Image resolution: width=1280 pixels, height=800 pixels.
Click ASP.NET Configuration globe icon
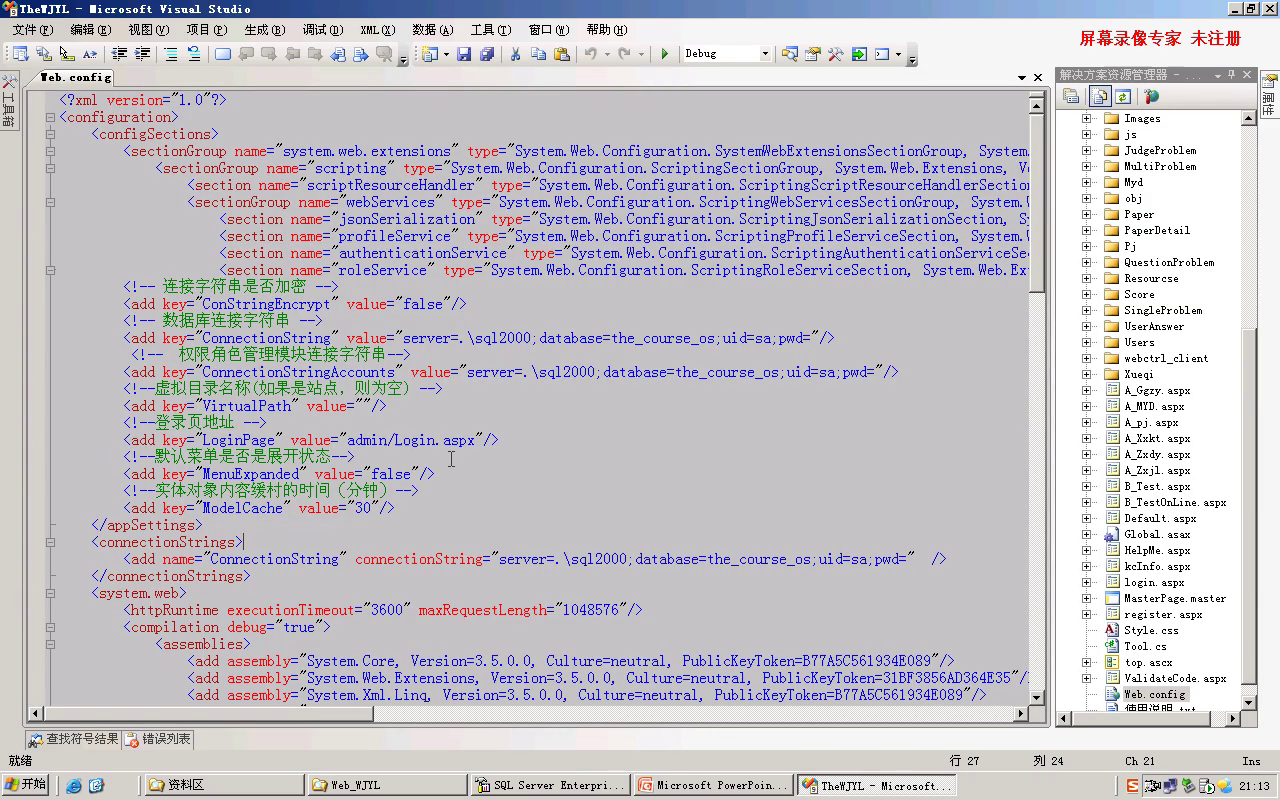(x=1151, y=97)
